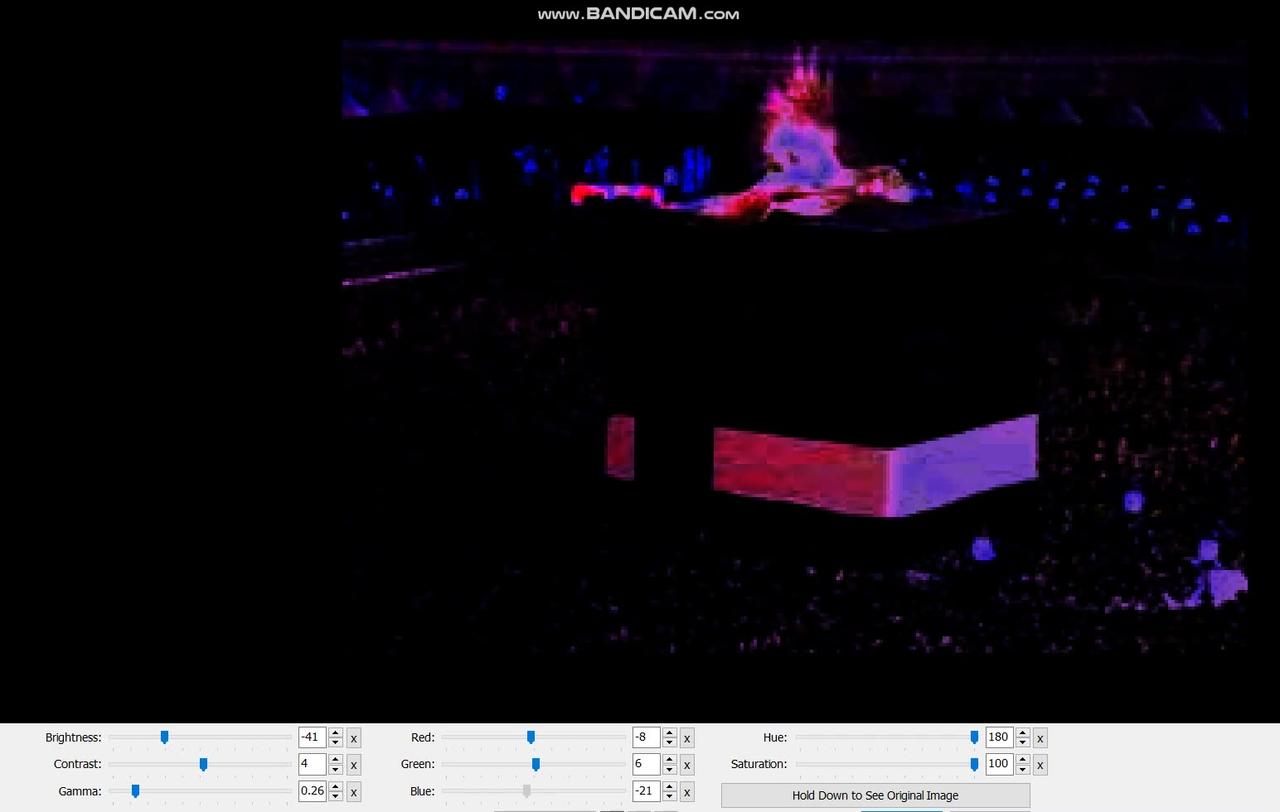Reset Blue with its x button
Screen dimensions: 1280x812
[687, 792]
